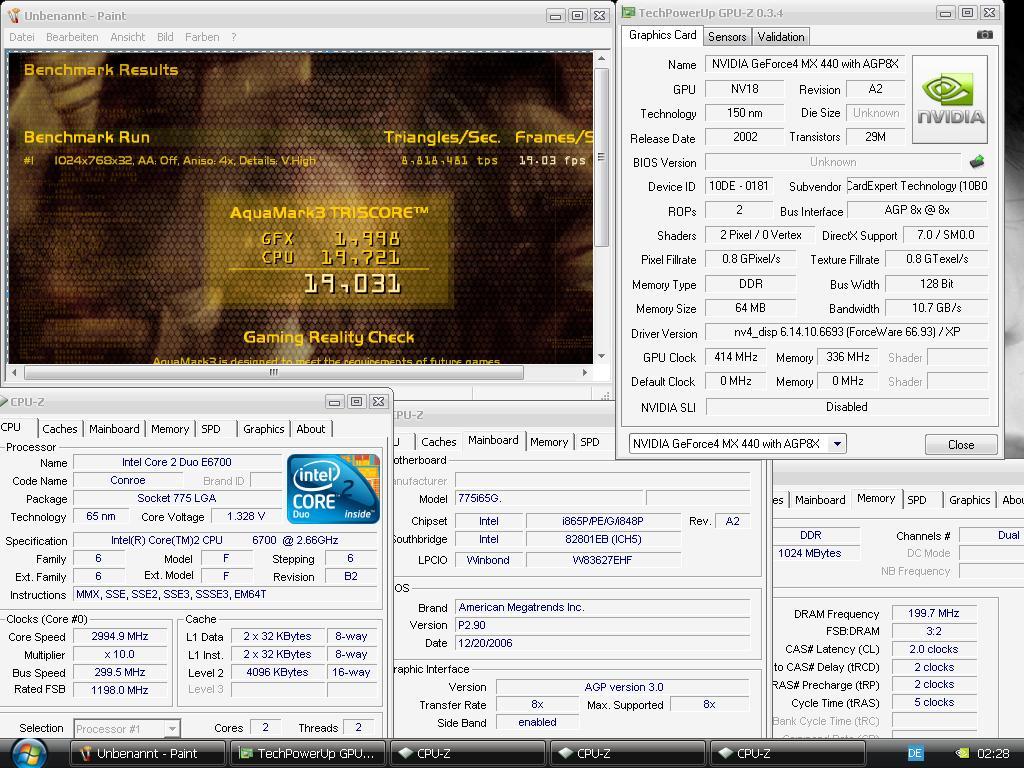Open the Processor #1 selection dropdown
The width and height of the screenshot is (1024, 768).
point(172,728)
